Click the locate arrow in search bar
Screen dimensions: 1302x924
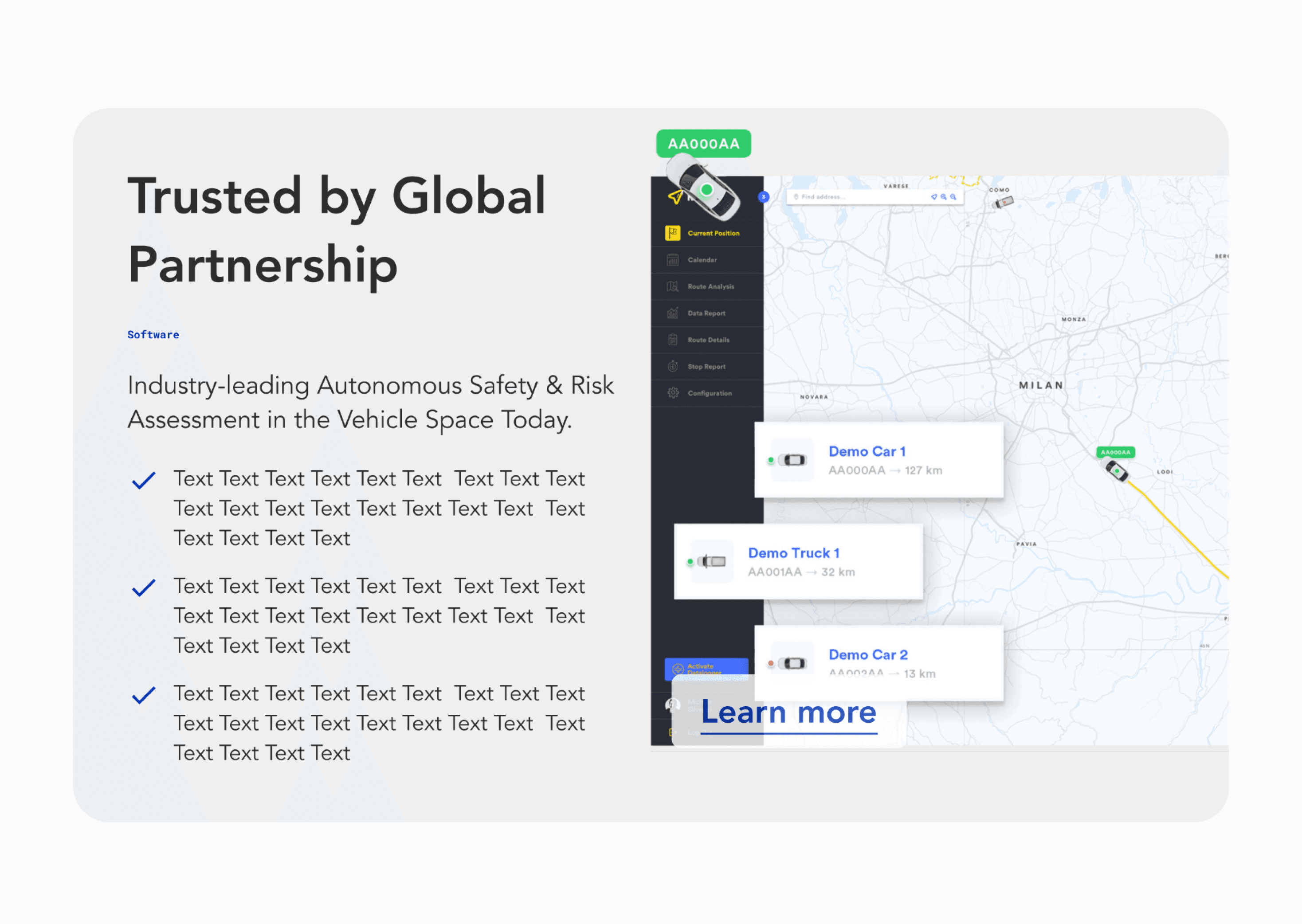(934, 197)
